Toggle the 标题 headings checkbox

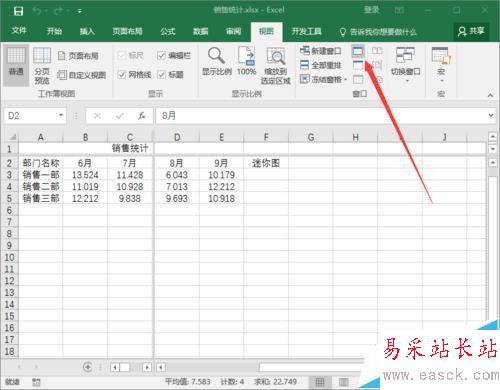coord(161,75)
